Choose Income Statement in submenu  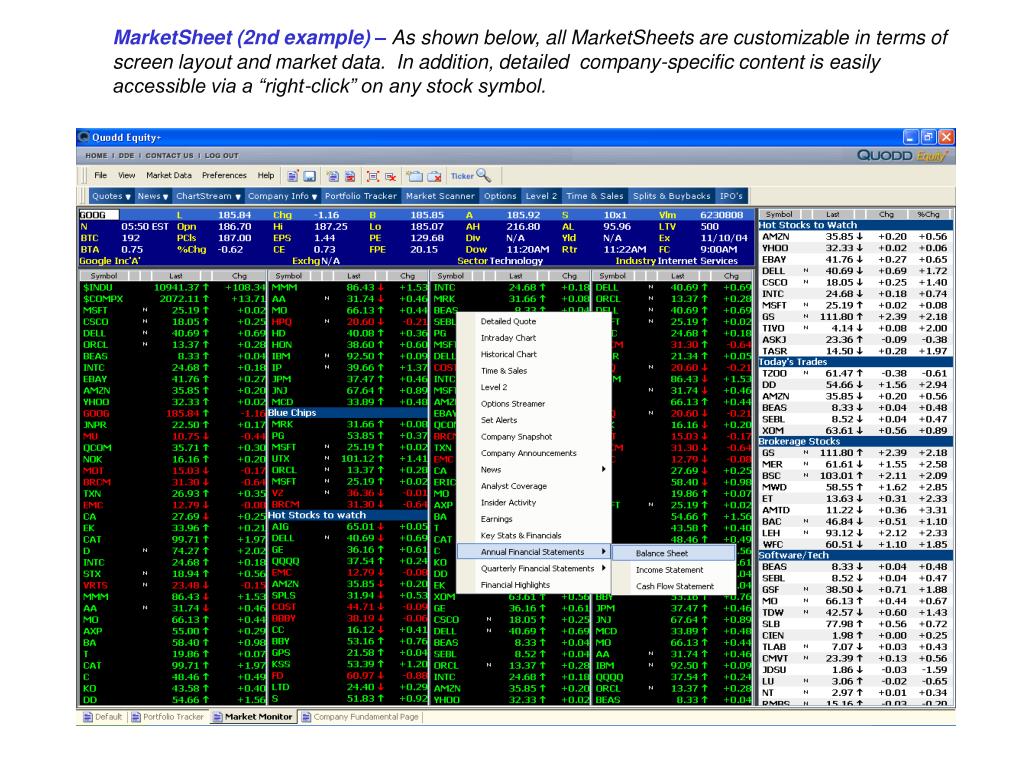coord(673,569)
